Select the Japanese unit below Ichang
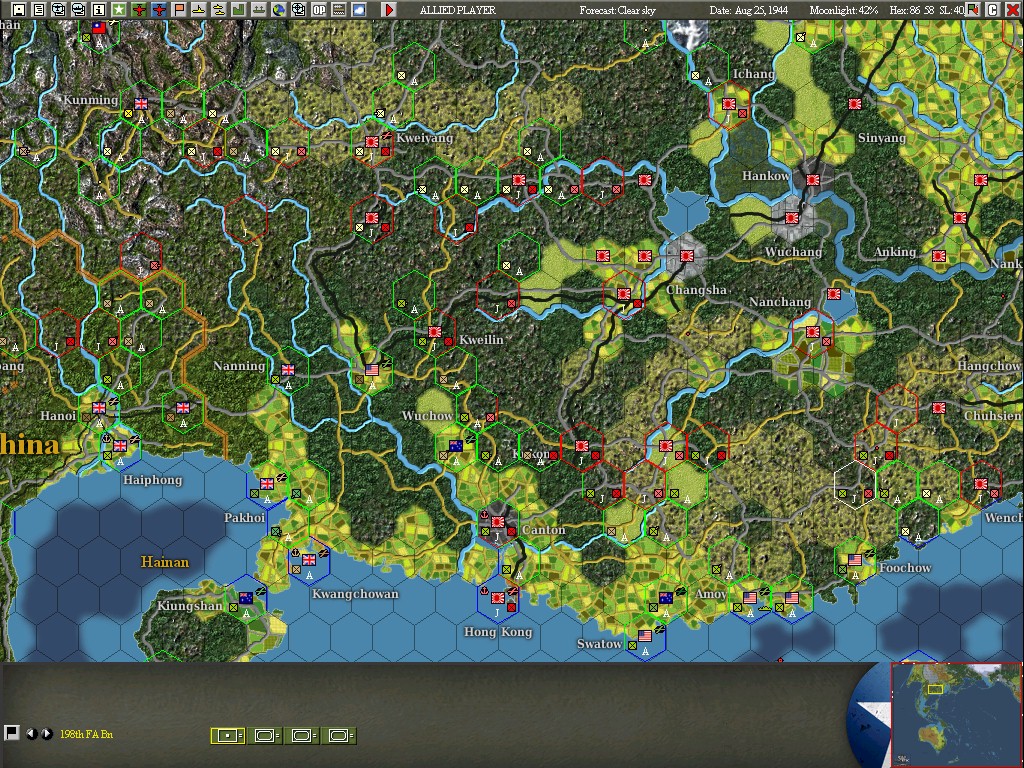This screenshot has height=768, width=1024. (x=729, y=104)
